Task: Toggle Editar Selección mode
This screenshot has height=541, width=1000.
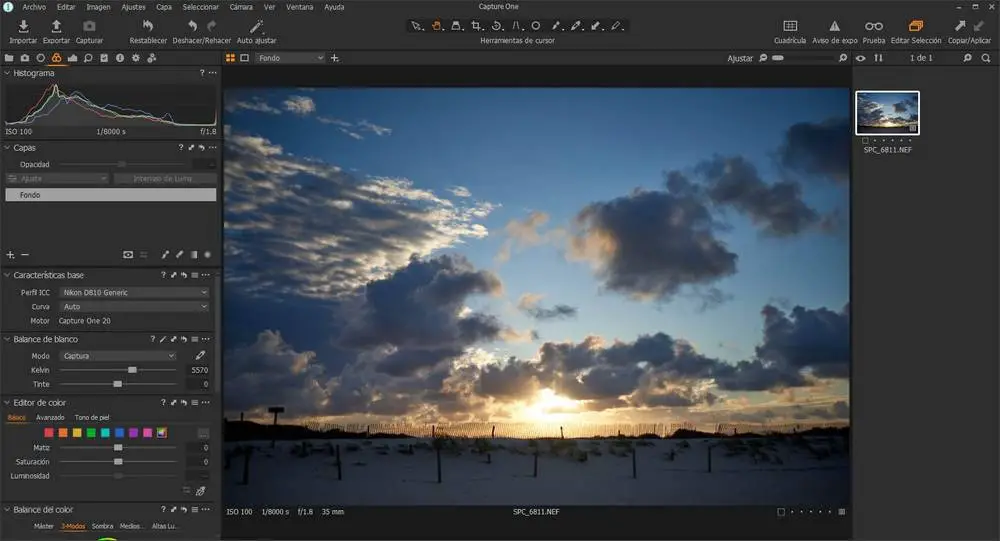Action: [x=915, y=26]
